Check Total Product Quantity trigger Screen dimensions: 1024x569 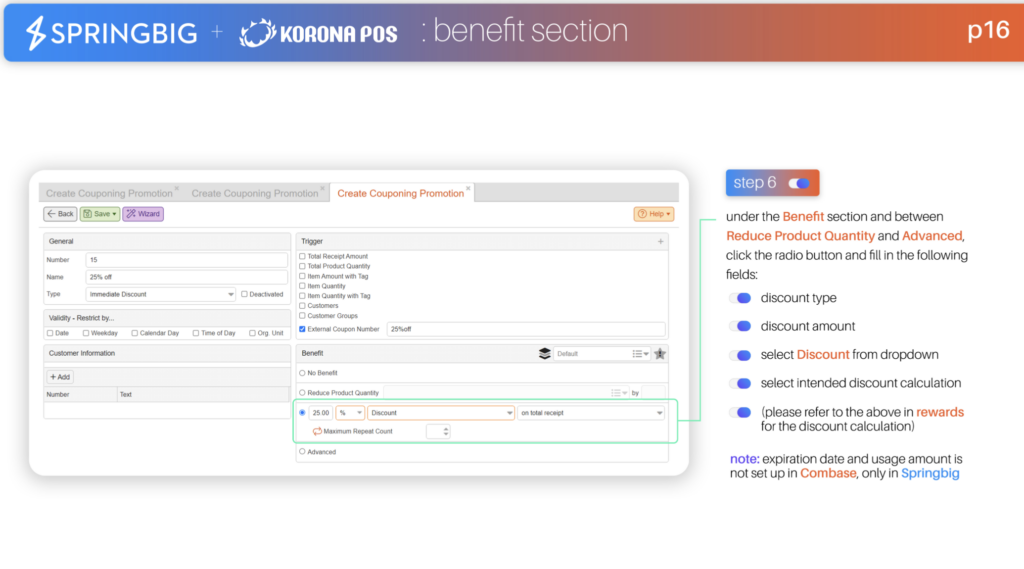pyautogui.click(x=302, y=267)
